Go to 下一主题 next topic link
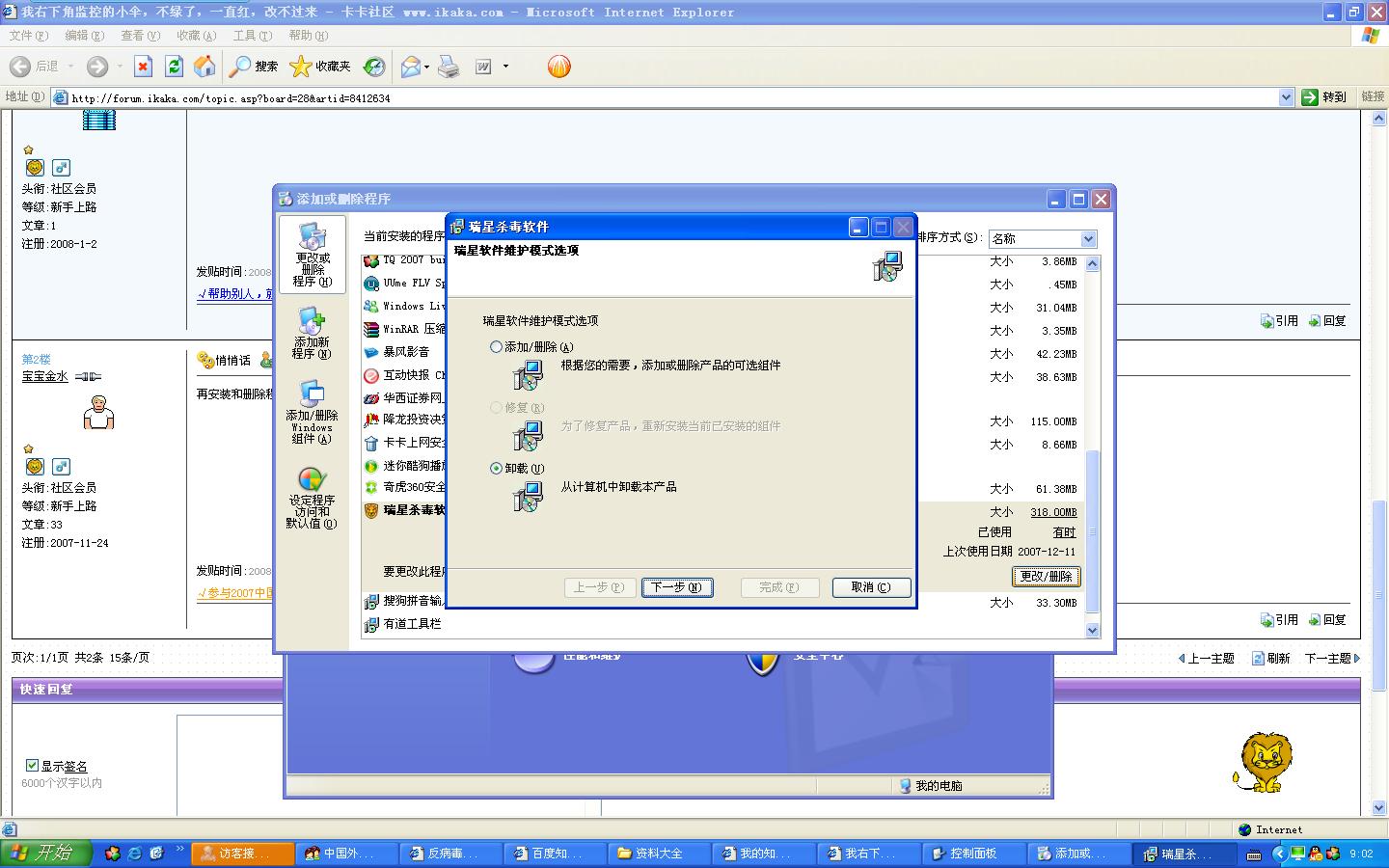 tap(1332, 658)
